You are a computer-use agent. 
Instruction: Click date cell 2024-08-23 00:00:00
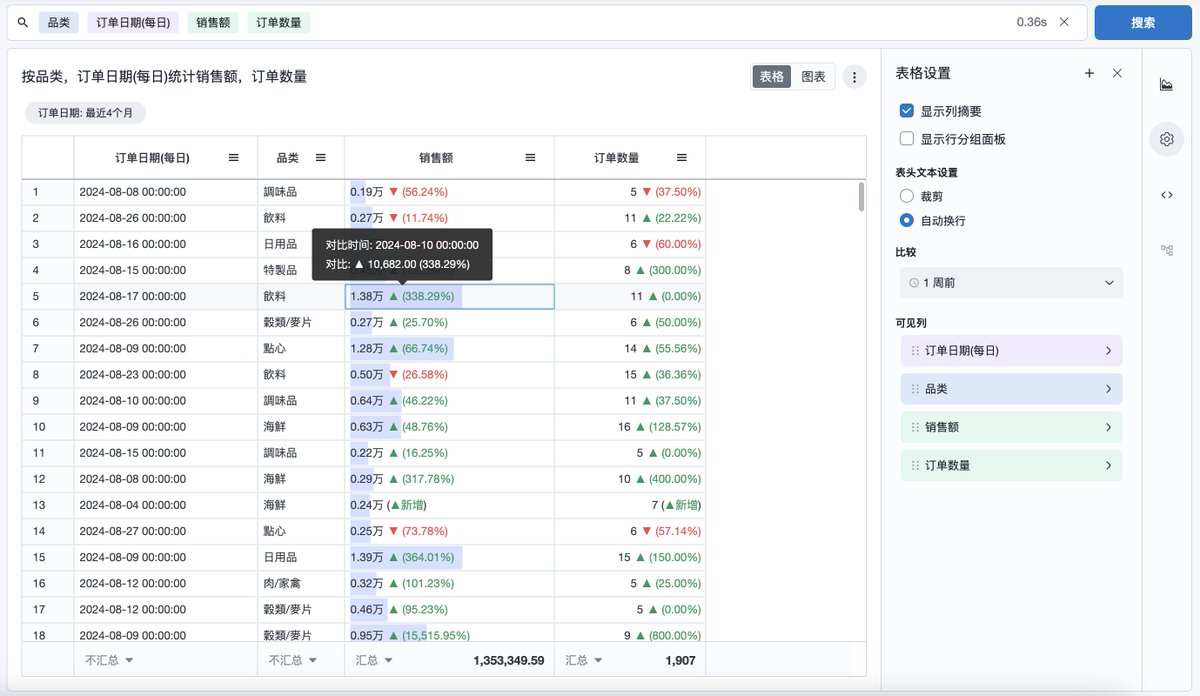tap(165, 375)
